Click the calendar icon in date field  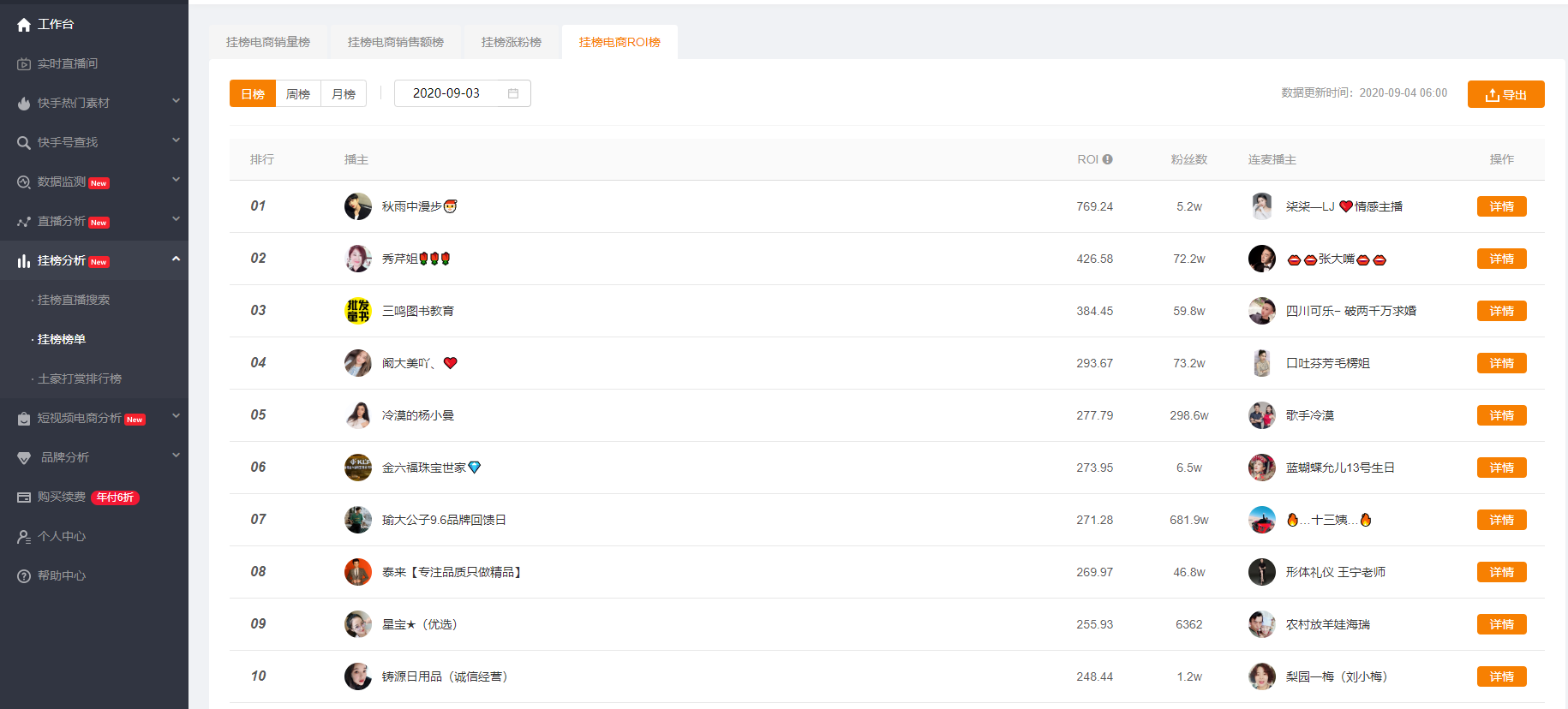pyautogui.click(x=513, y=93)
